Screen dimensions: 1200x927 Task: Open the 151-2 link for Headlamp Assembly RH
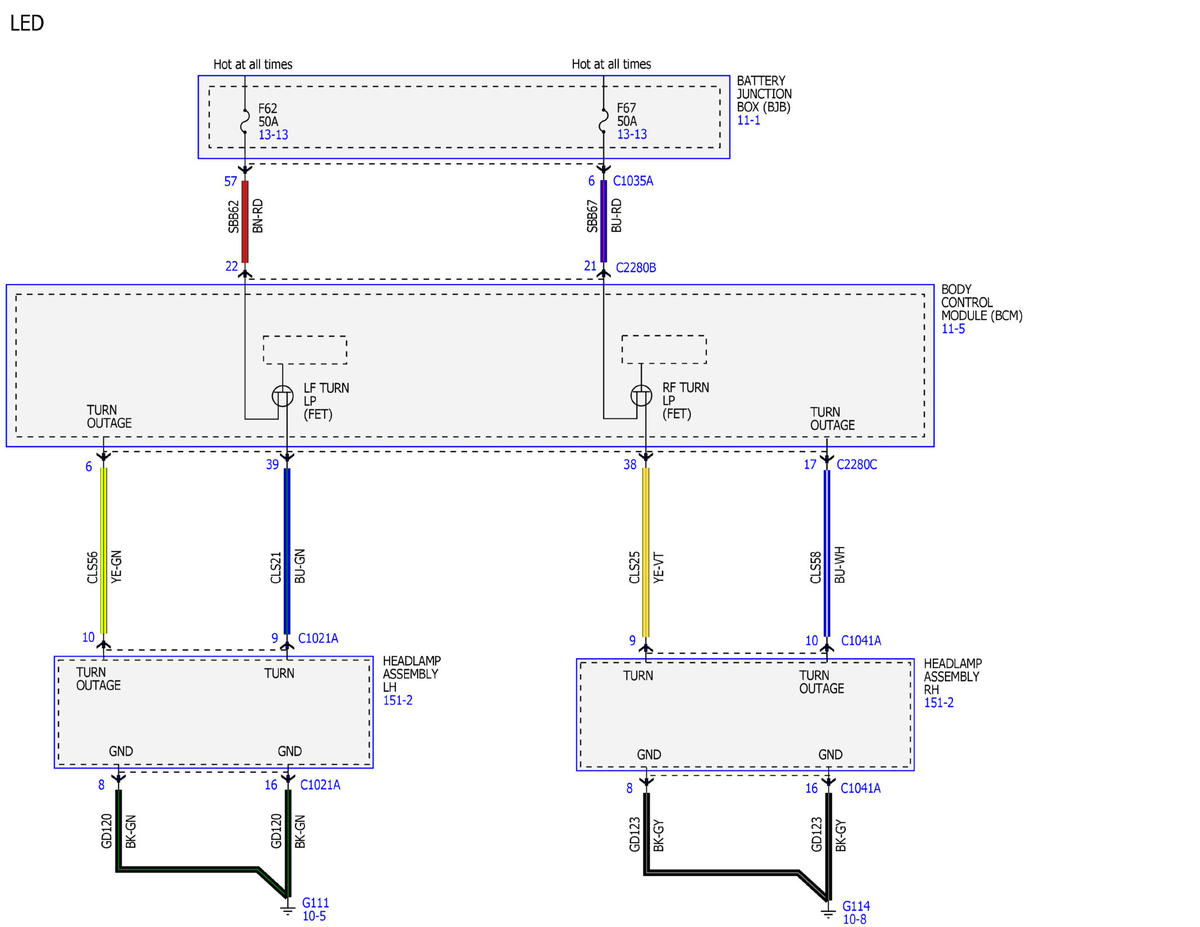click(x=939, y=703)
